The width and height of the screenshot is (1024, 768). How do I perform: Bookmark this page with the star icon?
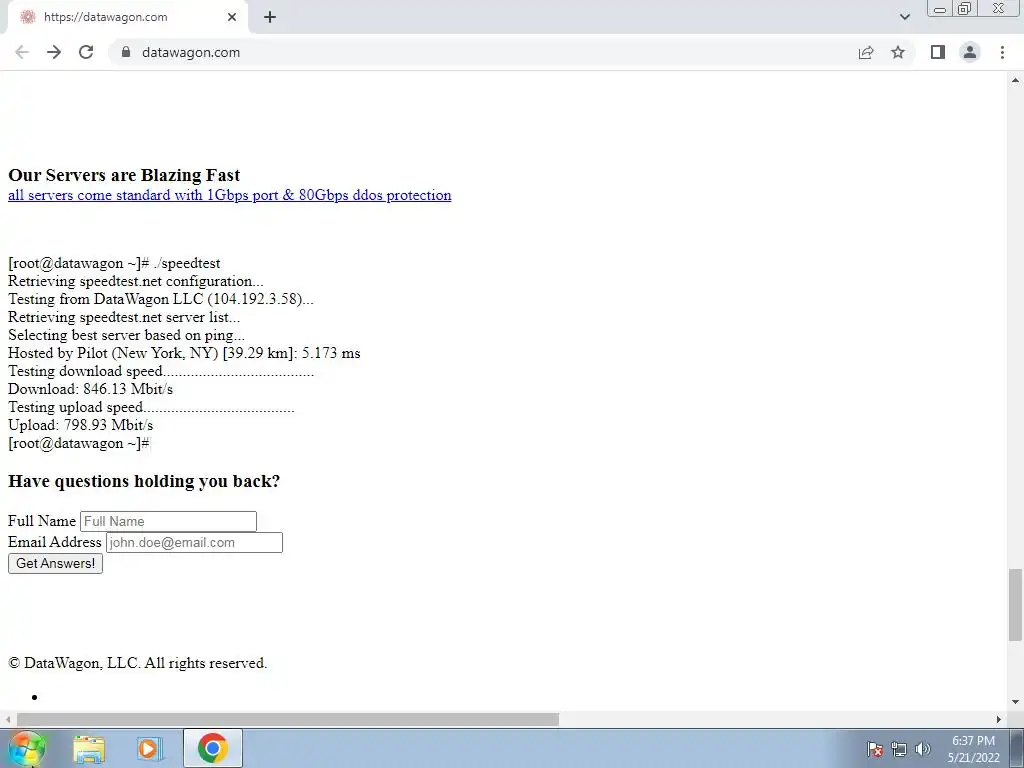(x=898, y=52)
